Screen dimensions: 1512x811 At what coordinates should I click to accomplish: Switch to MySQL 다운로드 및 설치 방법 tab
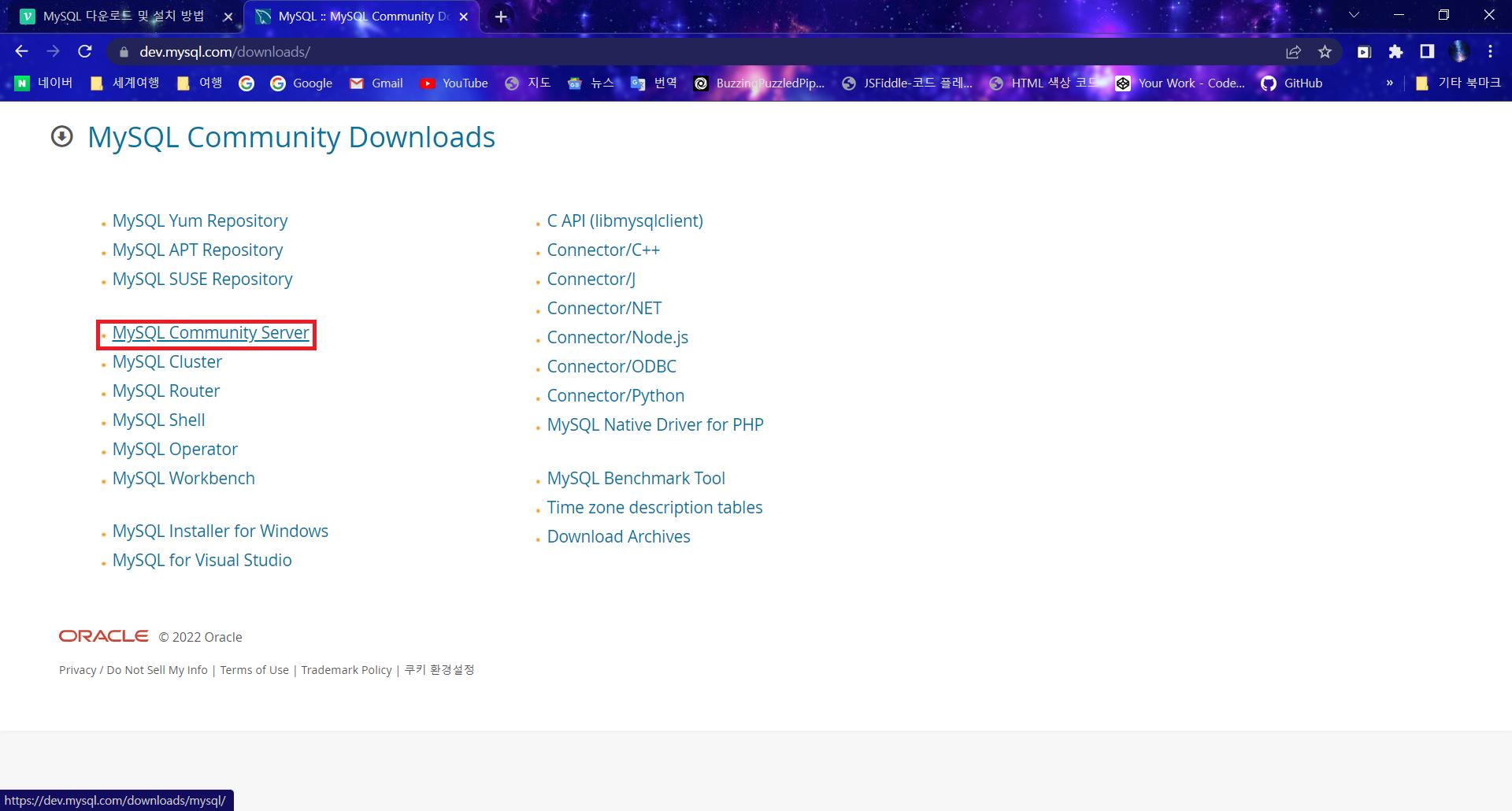123,17
